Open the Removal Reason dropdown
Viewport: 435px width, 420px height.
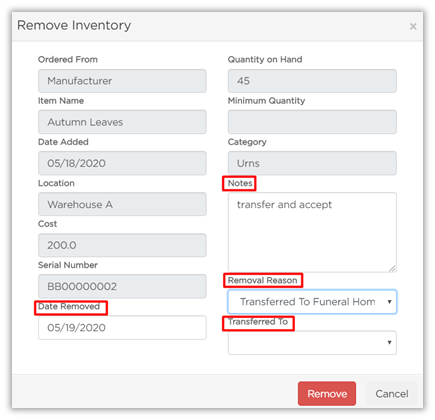click(x=312, y=302)
